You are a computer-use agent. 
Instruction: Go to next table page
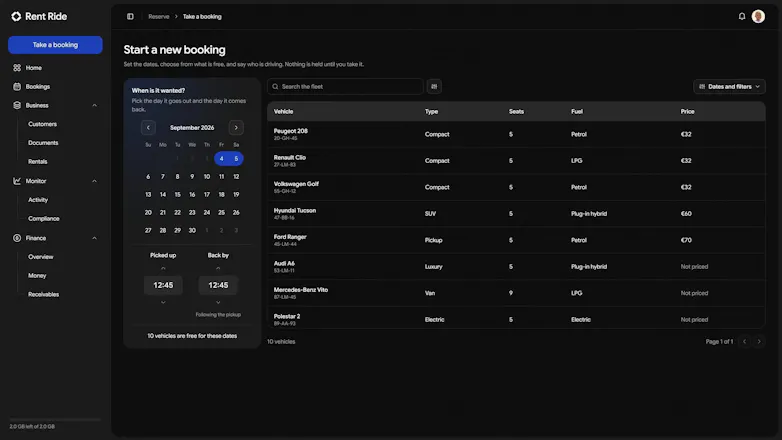pos(759,342)
